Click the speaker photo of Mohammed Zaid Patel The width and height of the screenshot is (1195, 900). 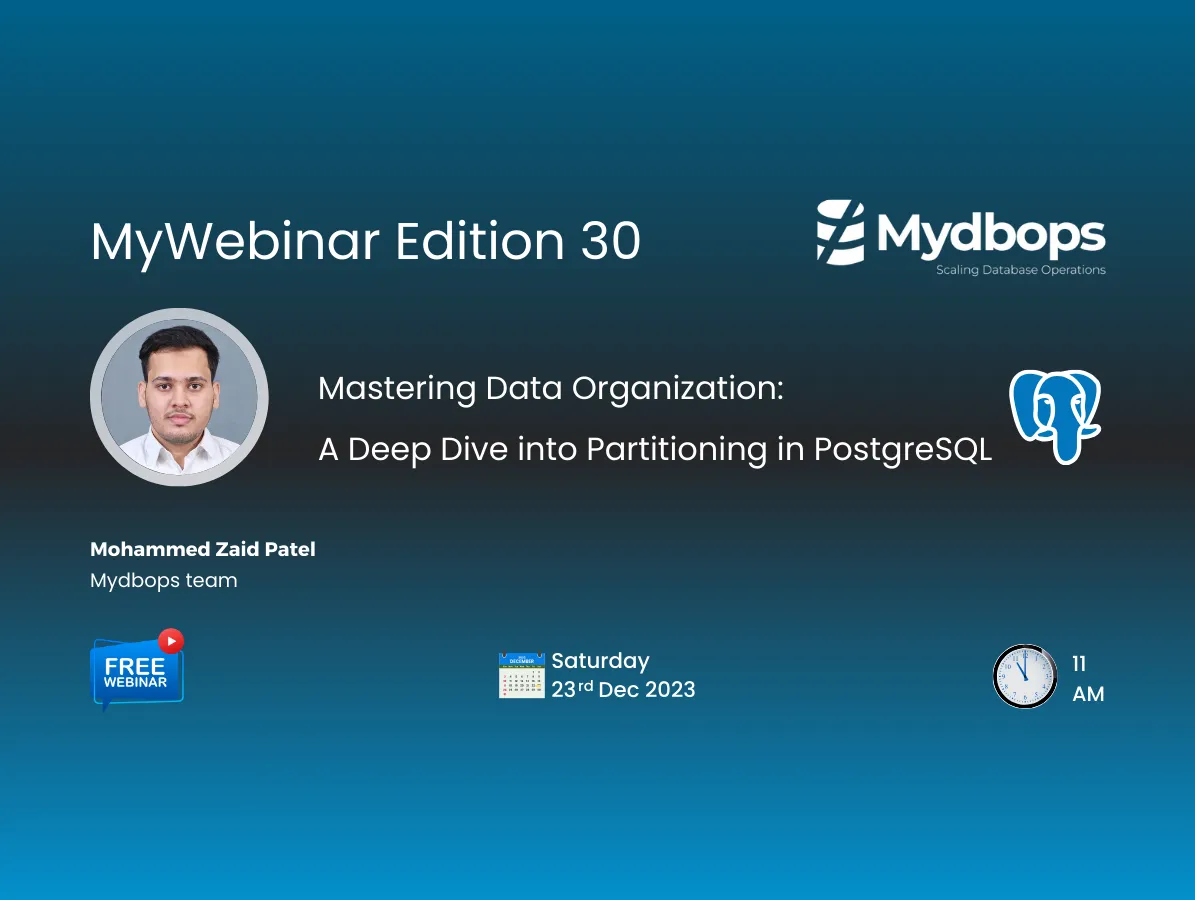click(179, 397)
